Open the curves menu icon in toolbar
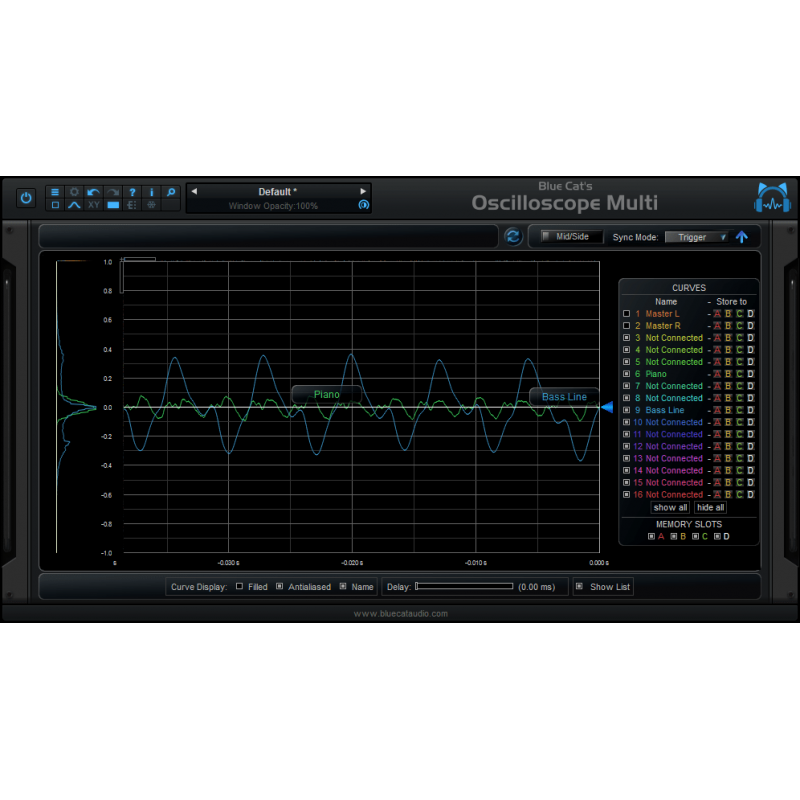 54,192
